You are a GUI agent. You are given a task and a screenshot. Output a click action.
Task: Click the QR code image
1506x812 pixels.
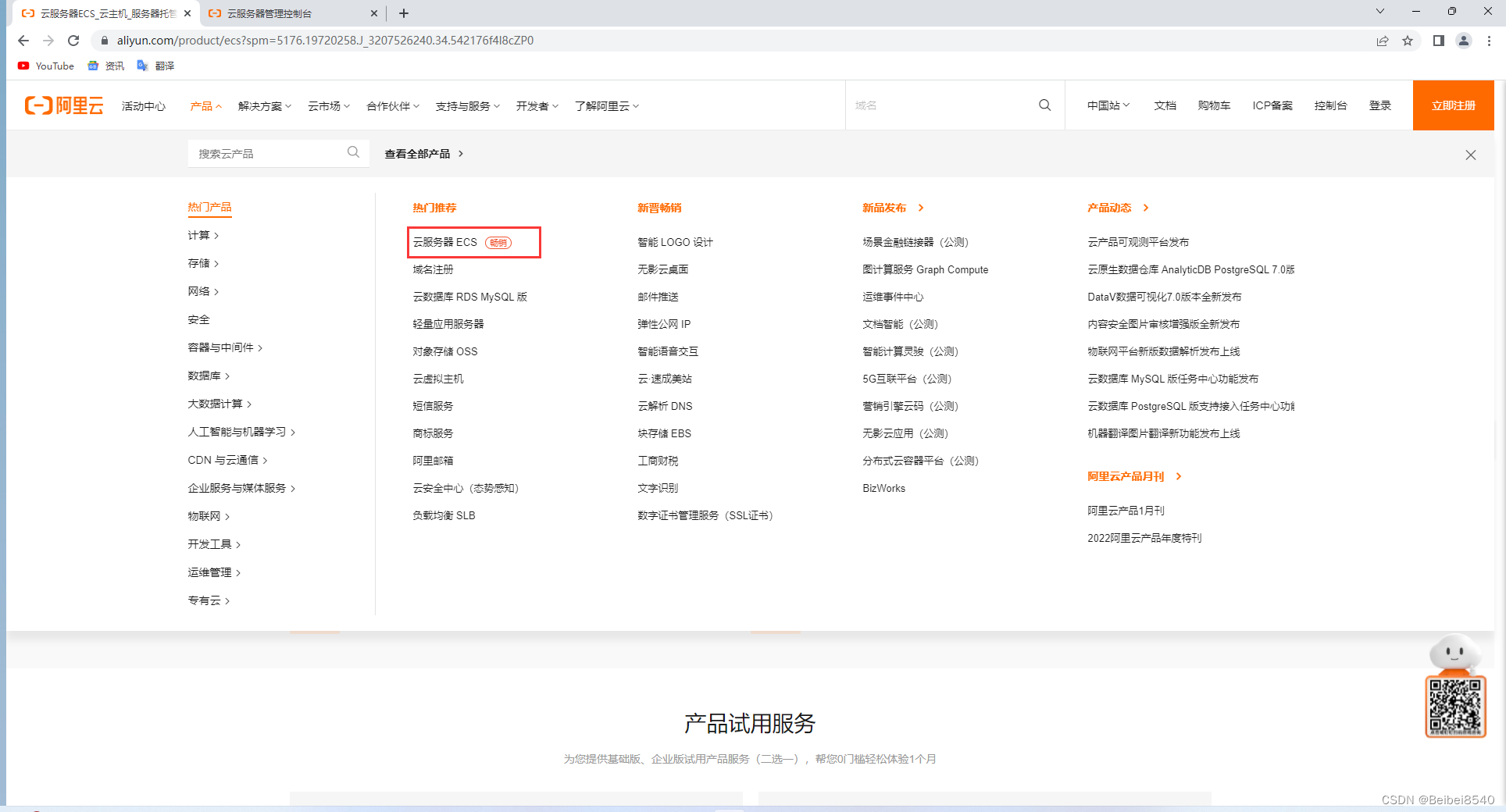point(1455,707)
